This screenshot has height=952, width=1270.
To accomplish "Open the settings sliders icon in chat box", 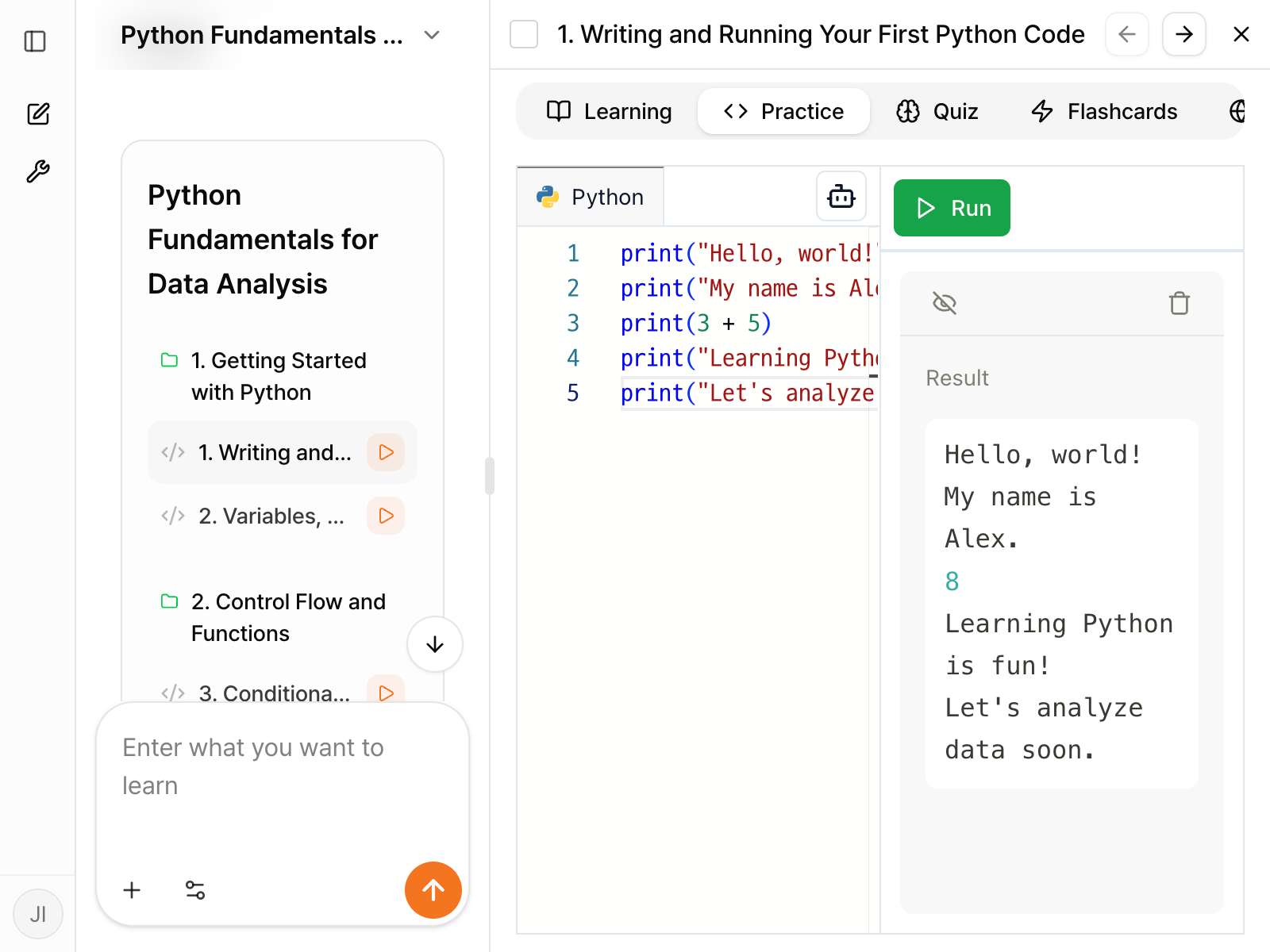I will pos(195,890).
